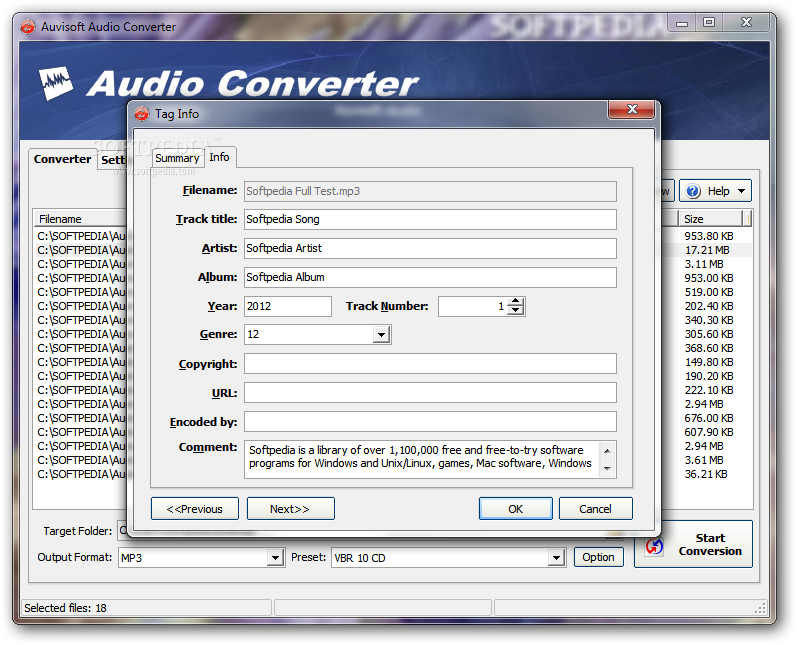Click the Option button
This screenshot has height=645, width=797.
(598, 557)
